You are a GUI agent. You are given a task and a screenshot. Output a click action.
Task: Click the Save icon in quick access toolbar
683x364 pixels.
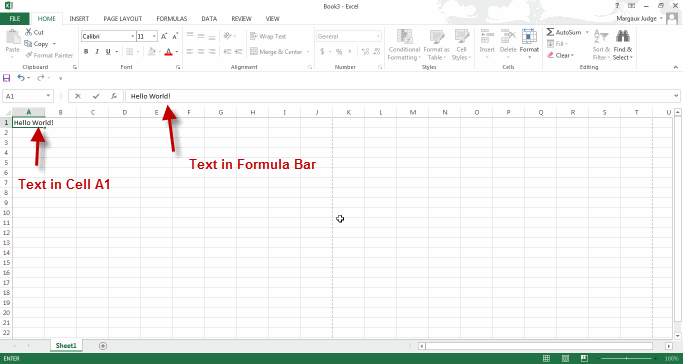coord(7,78)
